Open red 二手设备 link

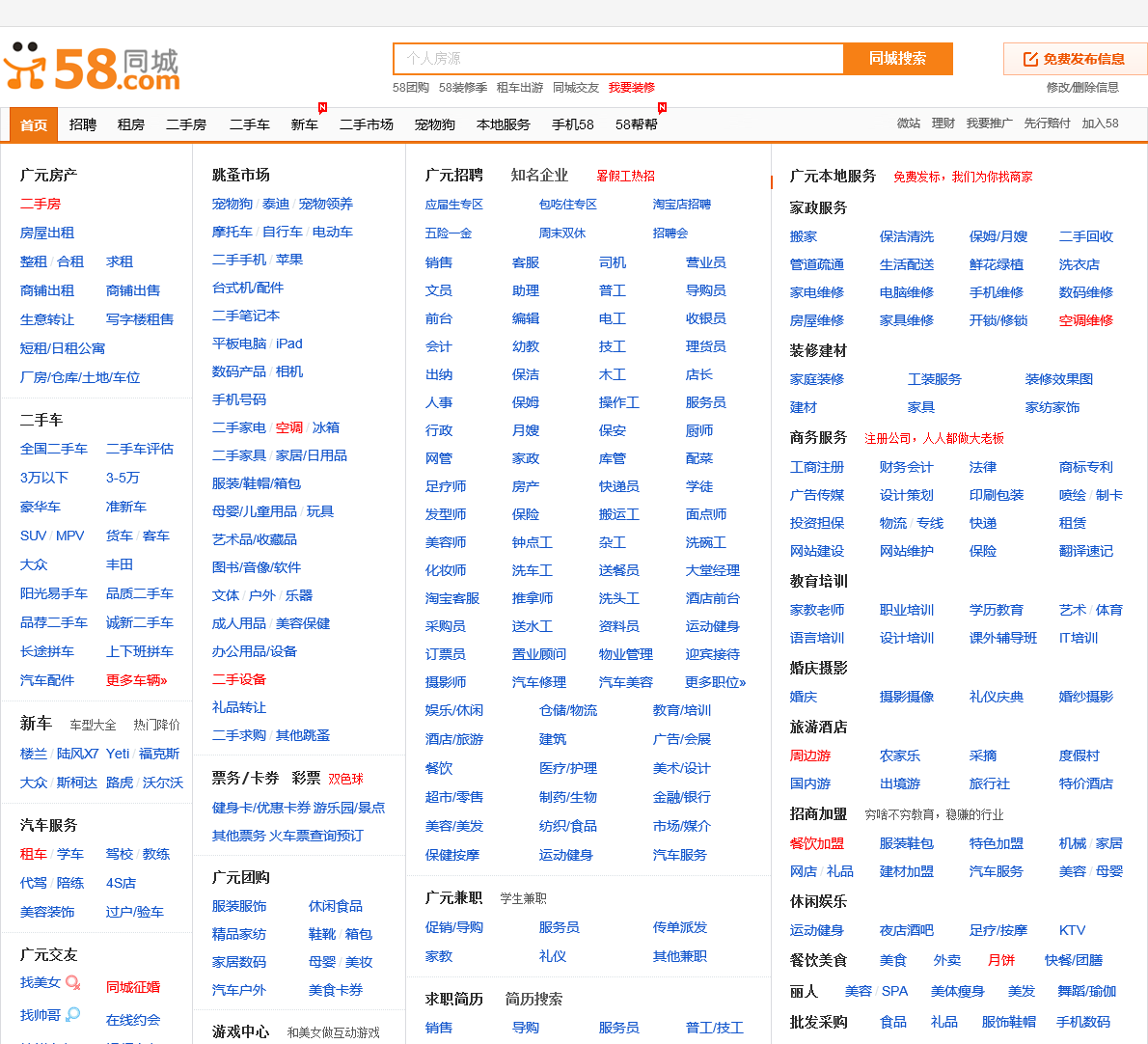pos(238,680)
